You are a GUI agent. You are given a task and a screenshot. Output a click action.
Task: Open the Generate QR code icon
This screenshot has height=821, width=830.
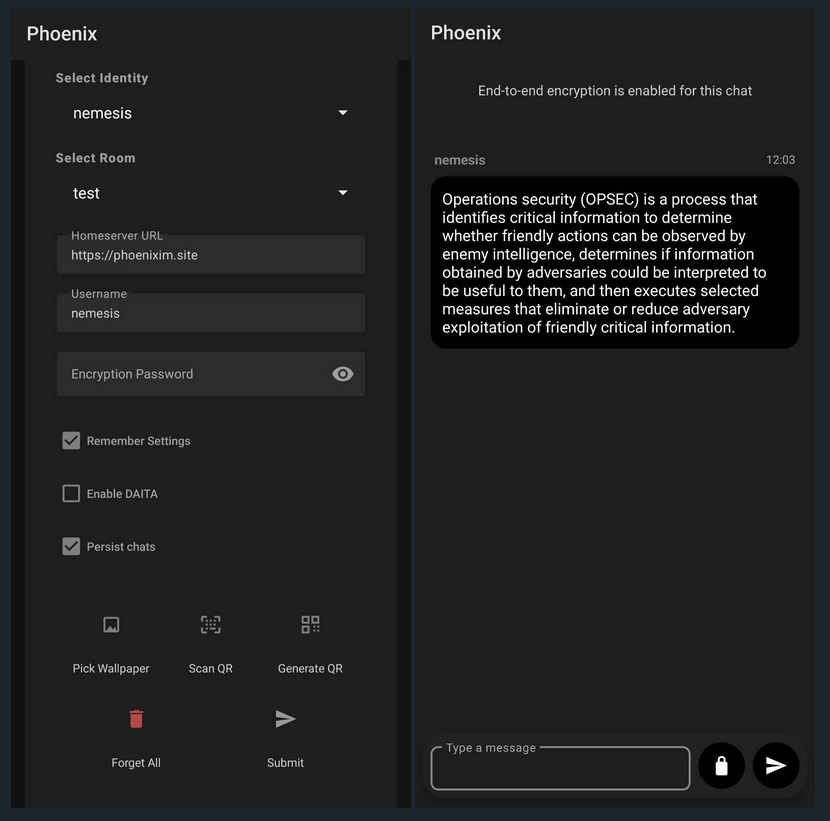click(x=310, y=625)
